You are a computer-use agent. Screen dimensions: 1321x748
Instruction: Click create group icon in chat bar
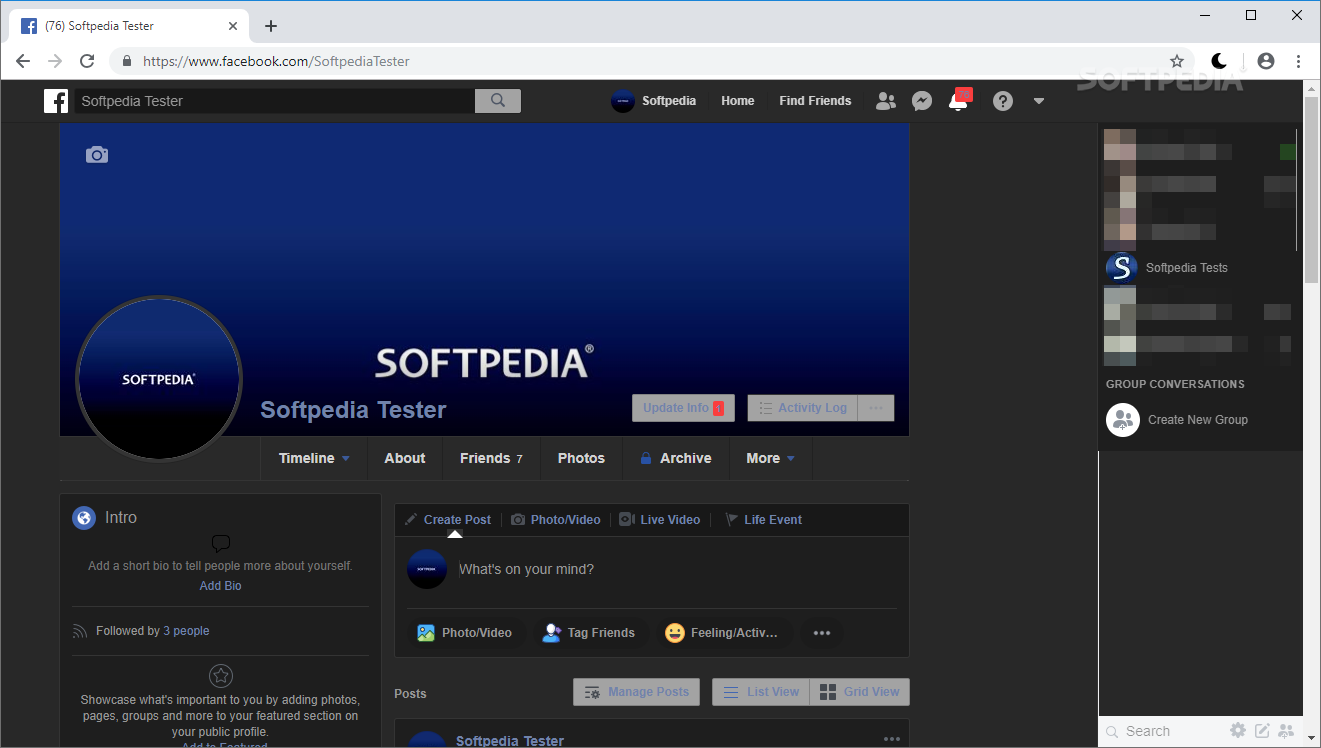pos(1286,731)
